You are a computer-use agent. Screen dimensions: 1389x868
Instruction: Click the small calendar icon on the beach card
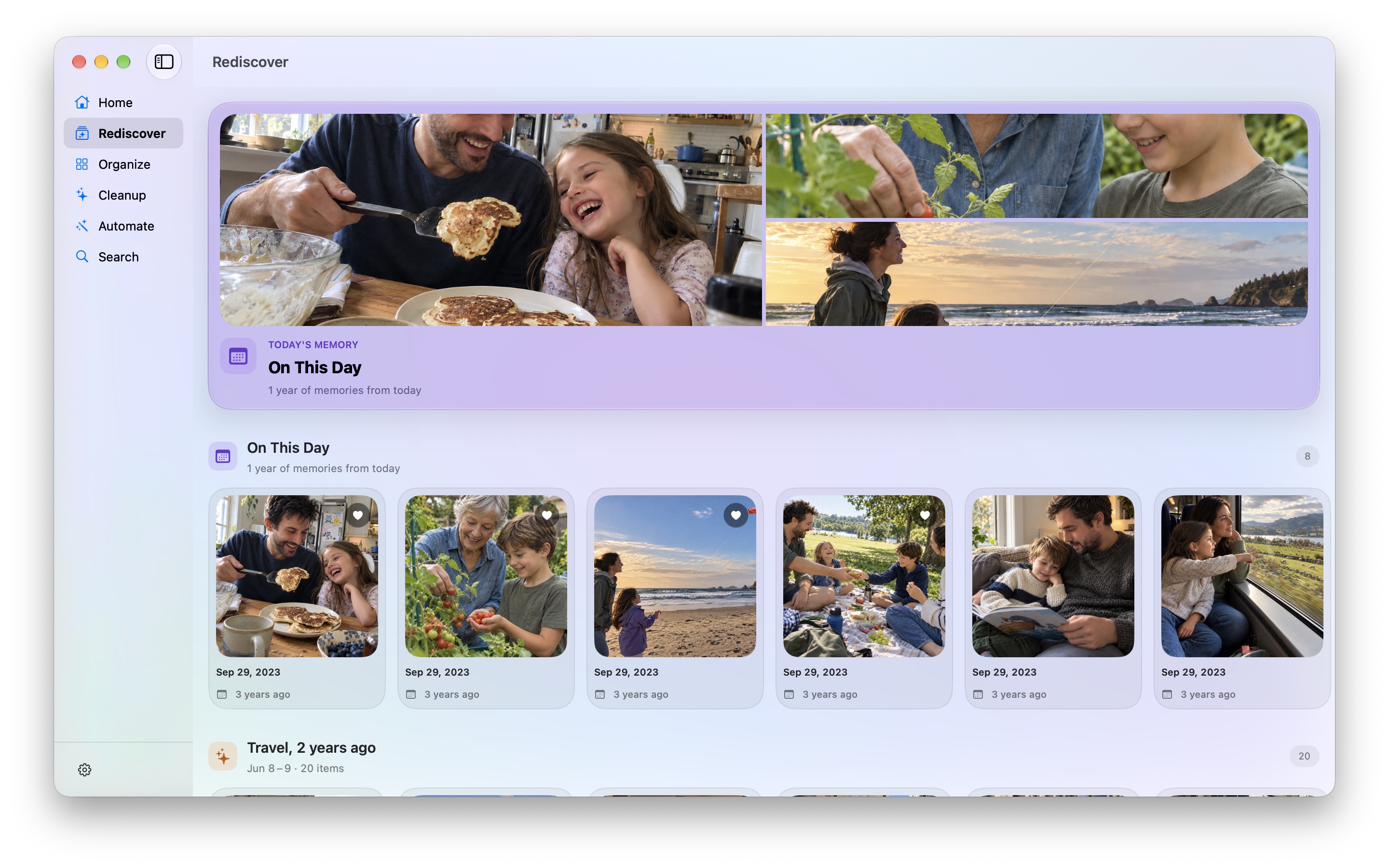click(600, 694)
